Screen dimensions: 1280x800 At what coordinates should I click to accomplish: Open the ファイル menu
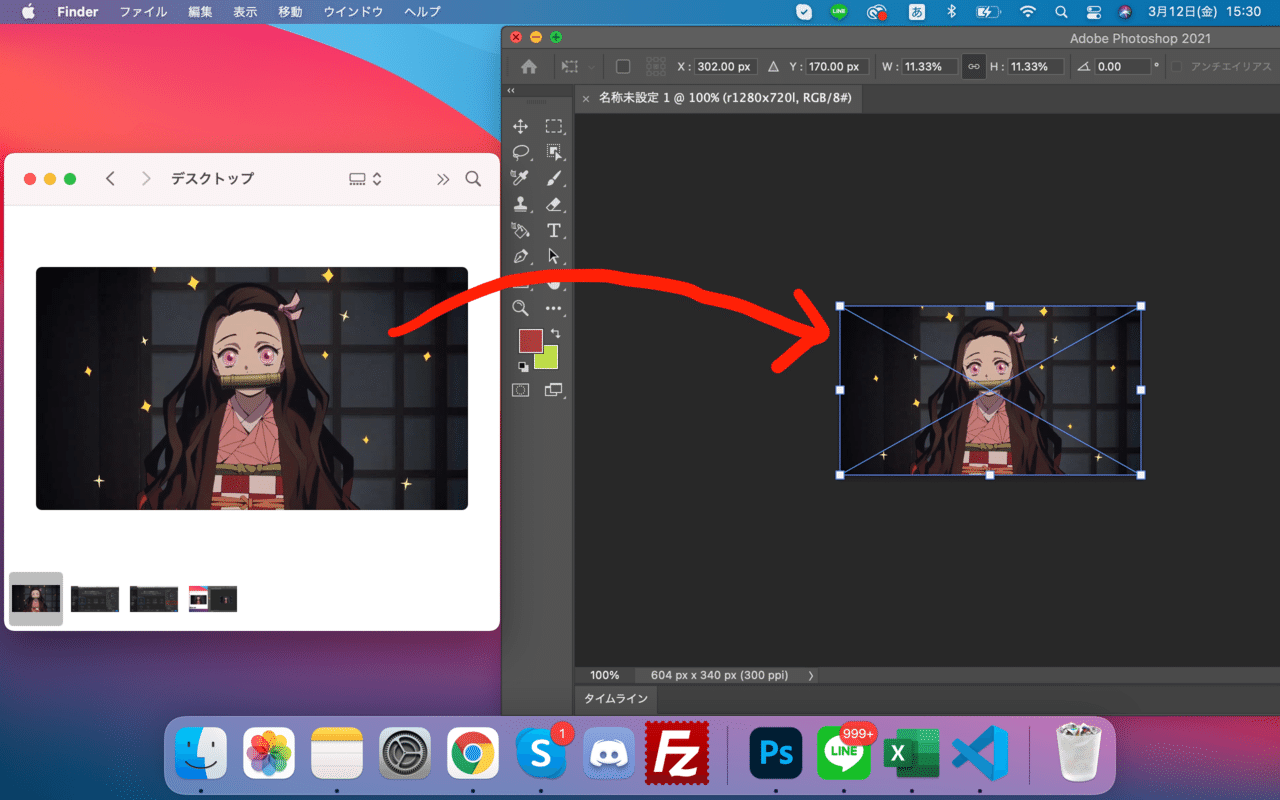[x=144, y=12]
